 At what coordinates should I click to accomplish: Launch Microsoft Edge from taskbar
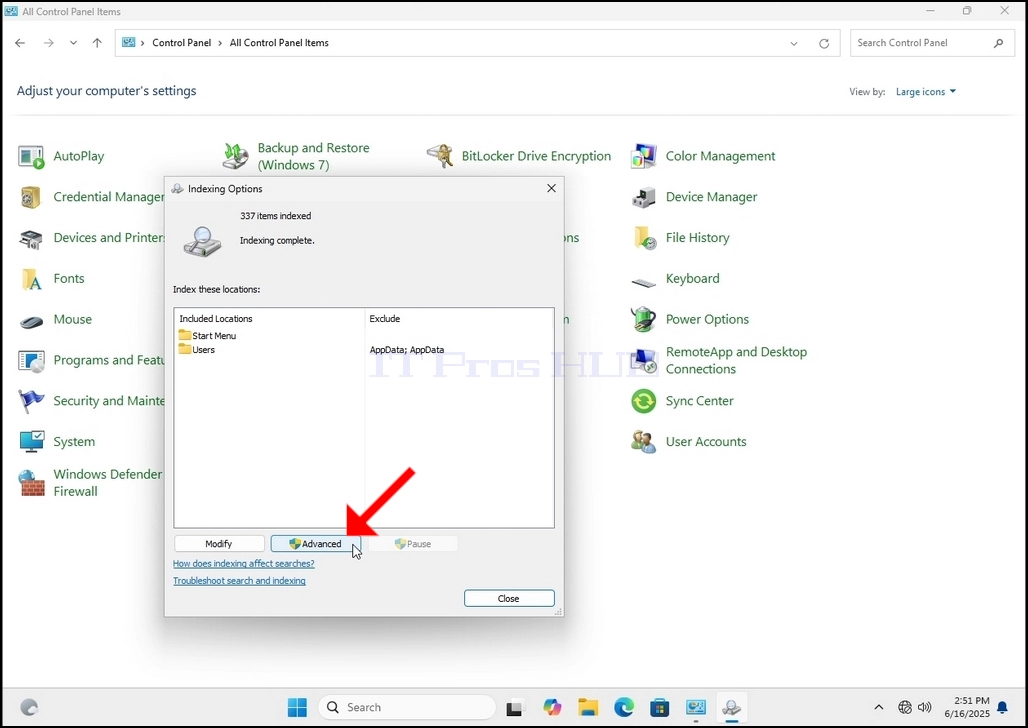623,708
